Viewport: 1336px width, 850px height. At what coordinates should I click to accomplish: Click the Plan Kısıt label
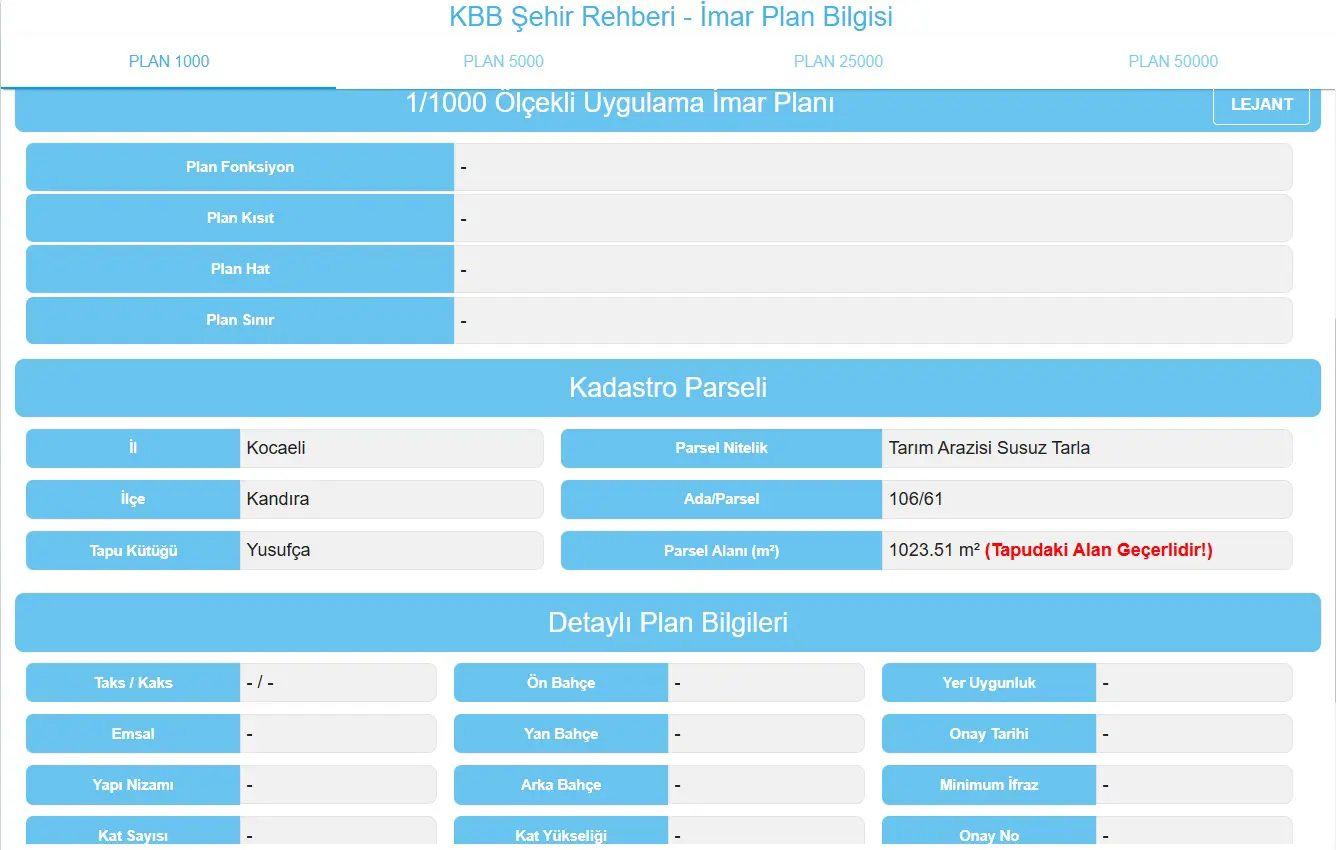point(240,218)
